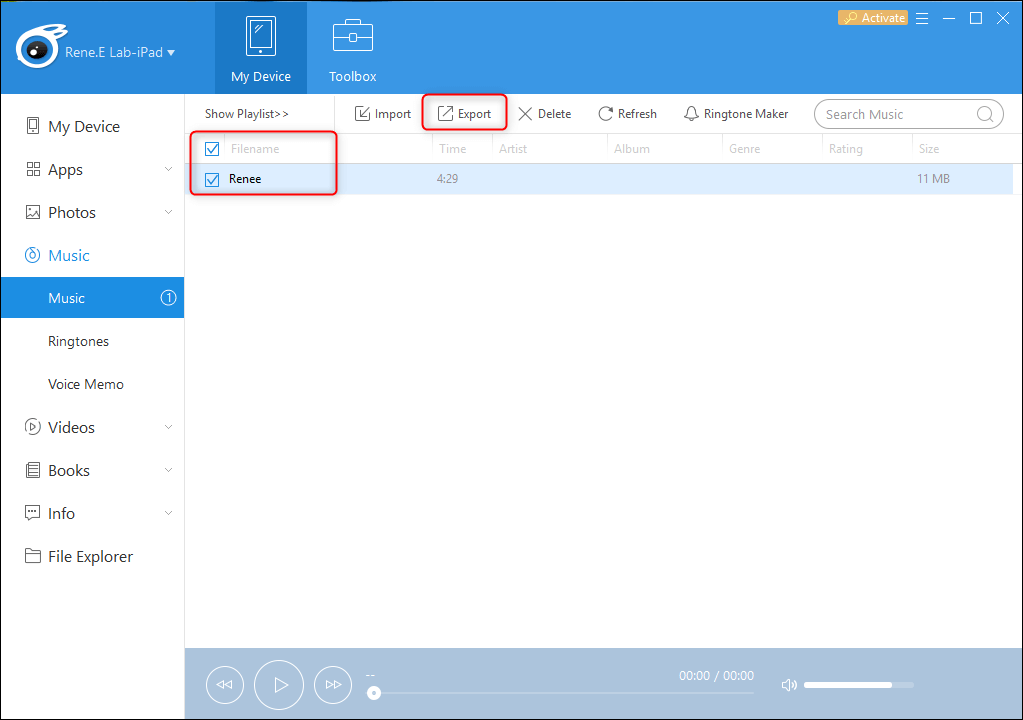Toggle the select-all Filename checkbox
The width and height of the screenshot is (1023, 720).
pos(212,149)
